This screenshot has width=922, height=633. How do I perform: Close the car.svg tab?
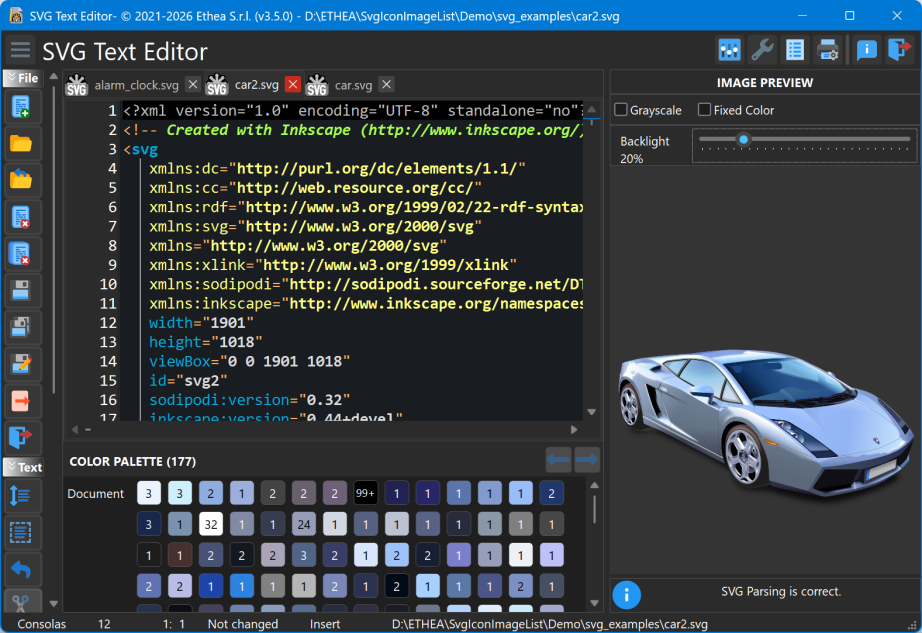click(x=386, y=85)
